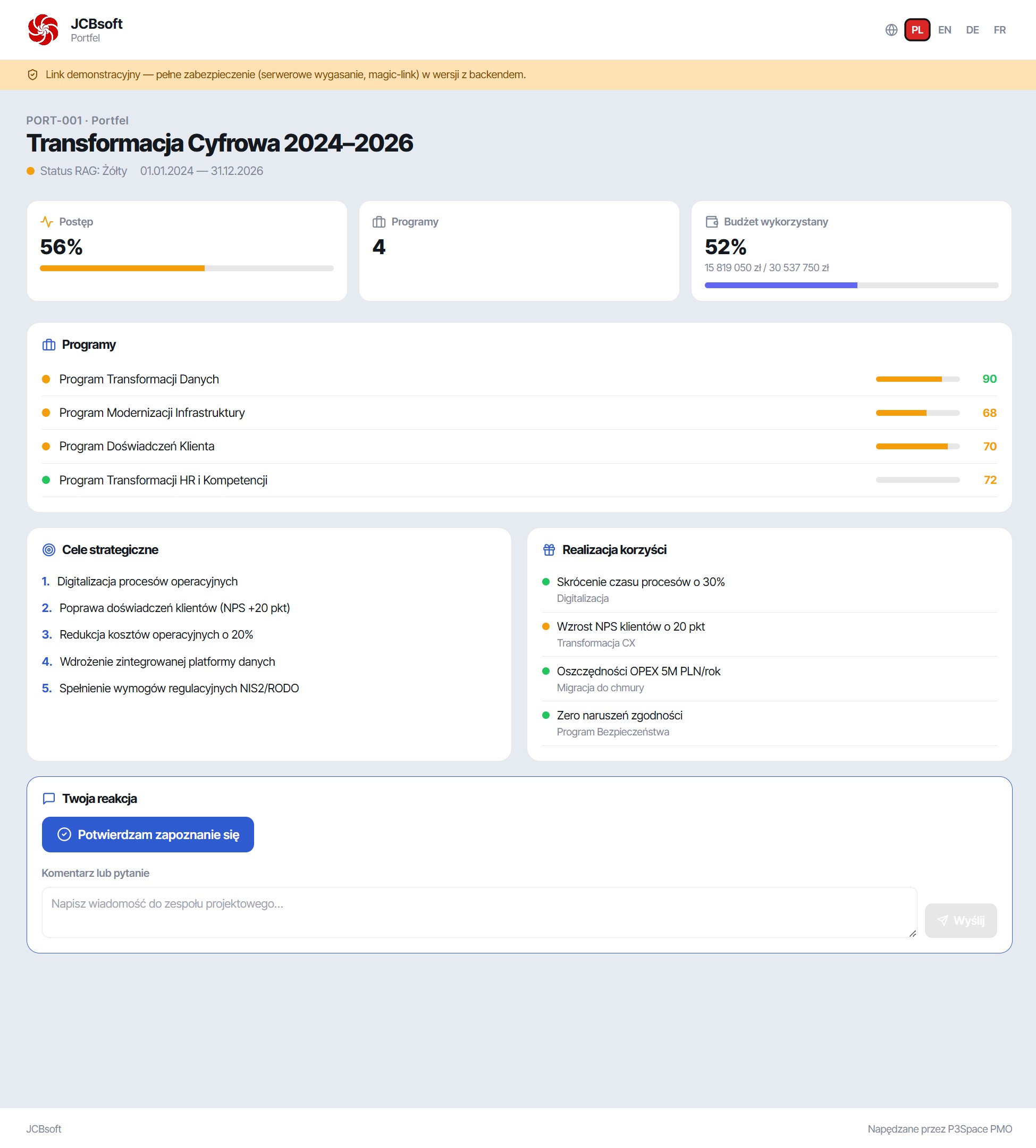Click goal Spełnienie wymogów regulacyjnych NIS2/RODO
The height and width of the screenshot is (1148, 1036).
tap(179, 688)
